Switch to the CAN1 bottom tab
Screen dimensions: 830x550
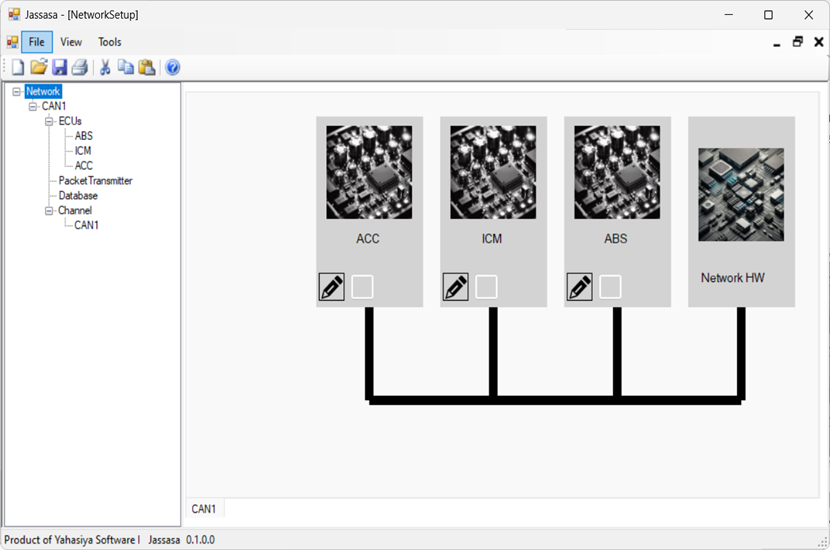(x=204, y=509)
